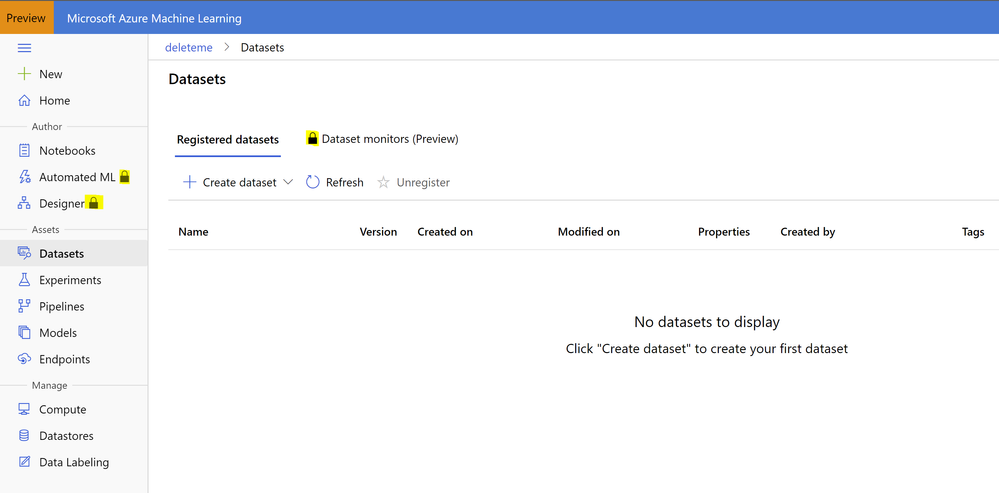
Task: Open the Endpoints cloud icon
Action: coord(25,359)
